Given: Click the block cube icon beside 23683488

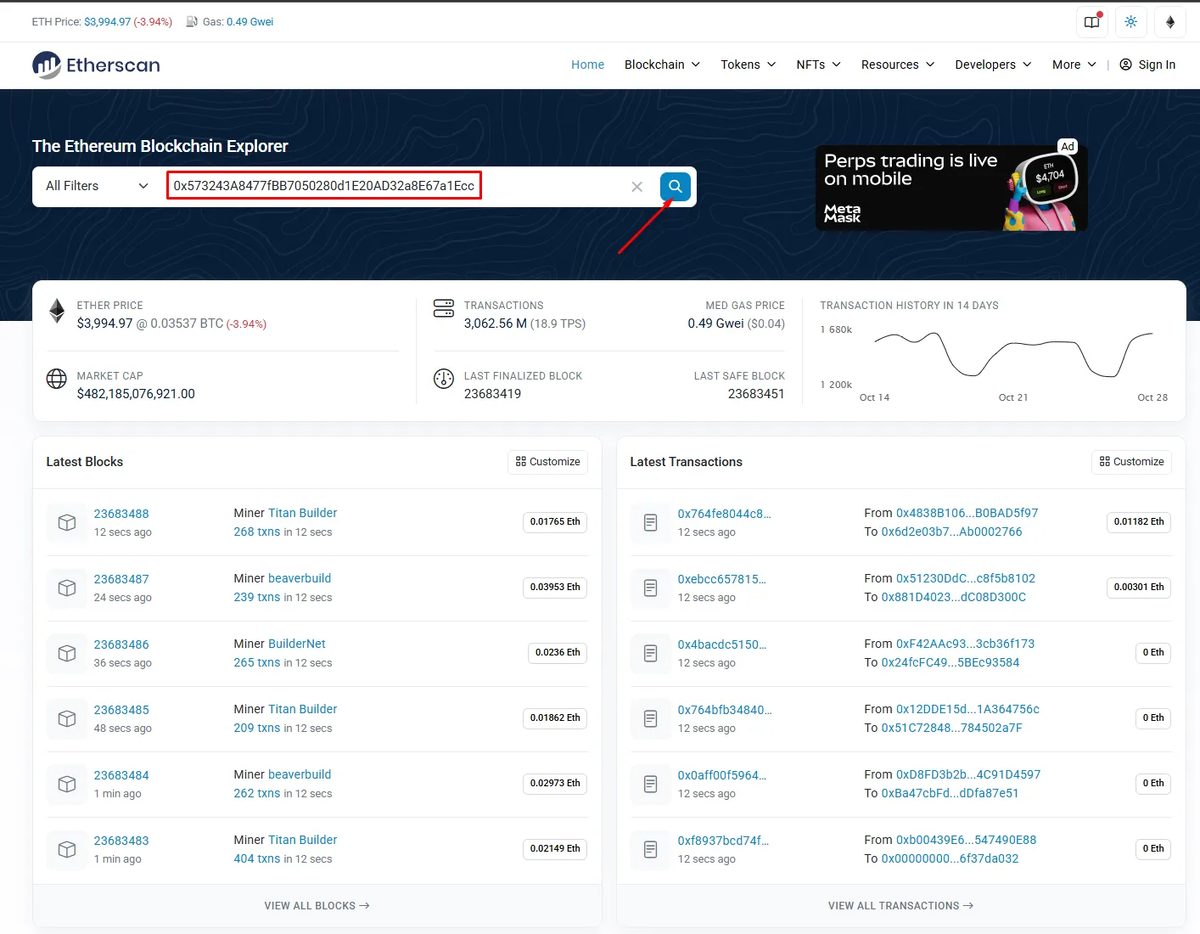Looking at the screenshot, I should pos(66,522).
